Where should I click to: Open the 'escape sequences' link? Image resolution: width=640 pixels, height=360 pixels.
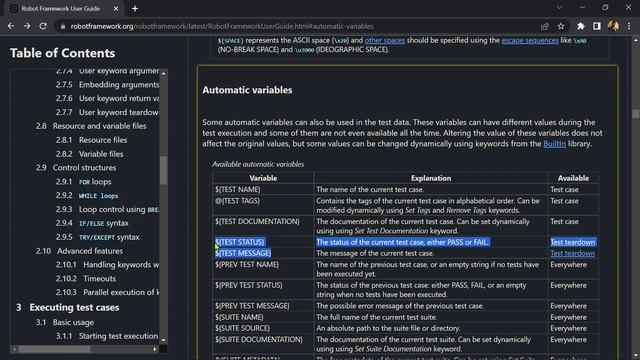click(530, 40)
